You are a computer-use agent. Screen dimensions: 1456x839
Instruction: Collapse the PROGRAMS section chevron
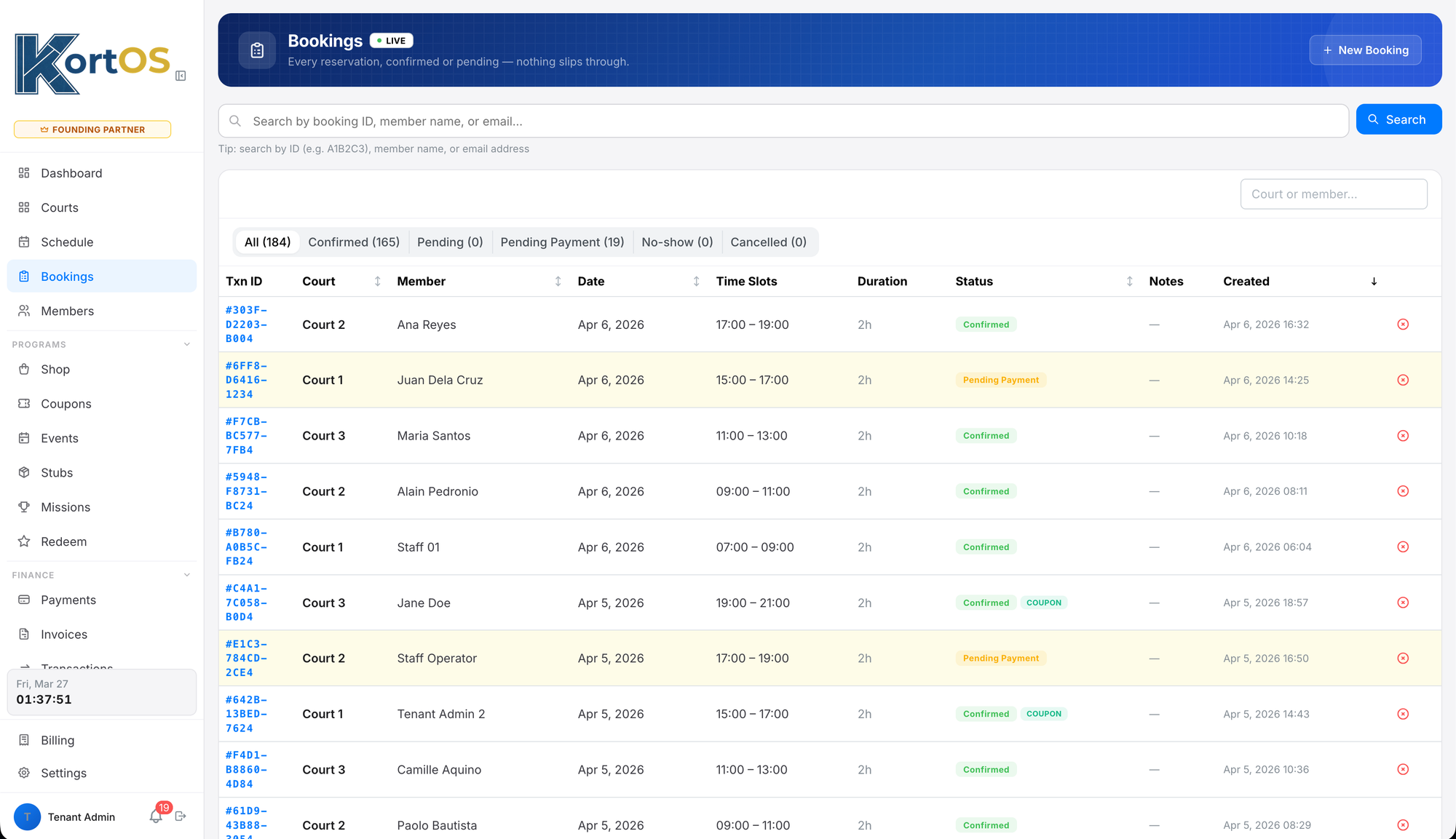[187, 344]
